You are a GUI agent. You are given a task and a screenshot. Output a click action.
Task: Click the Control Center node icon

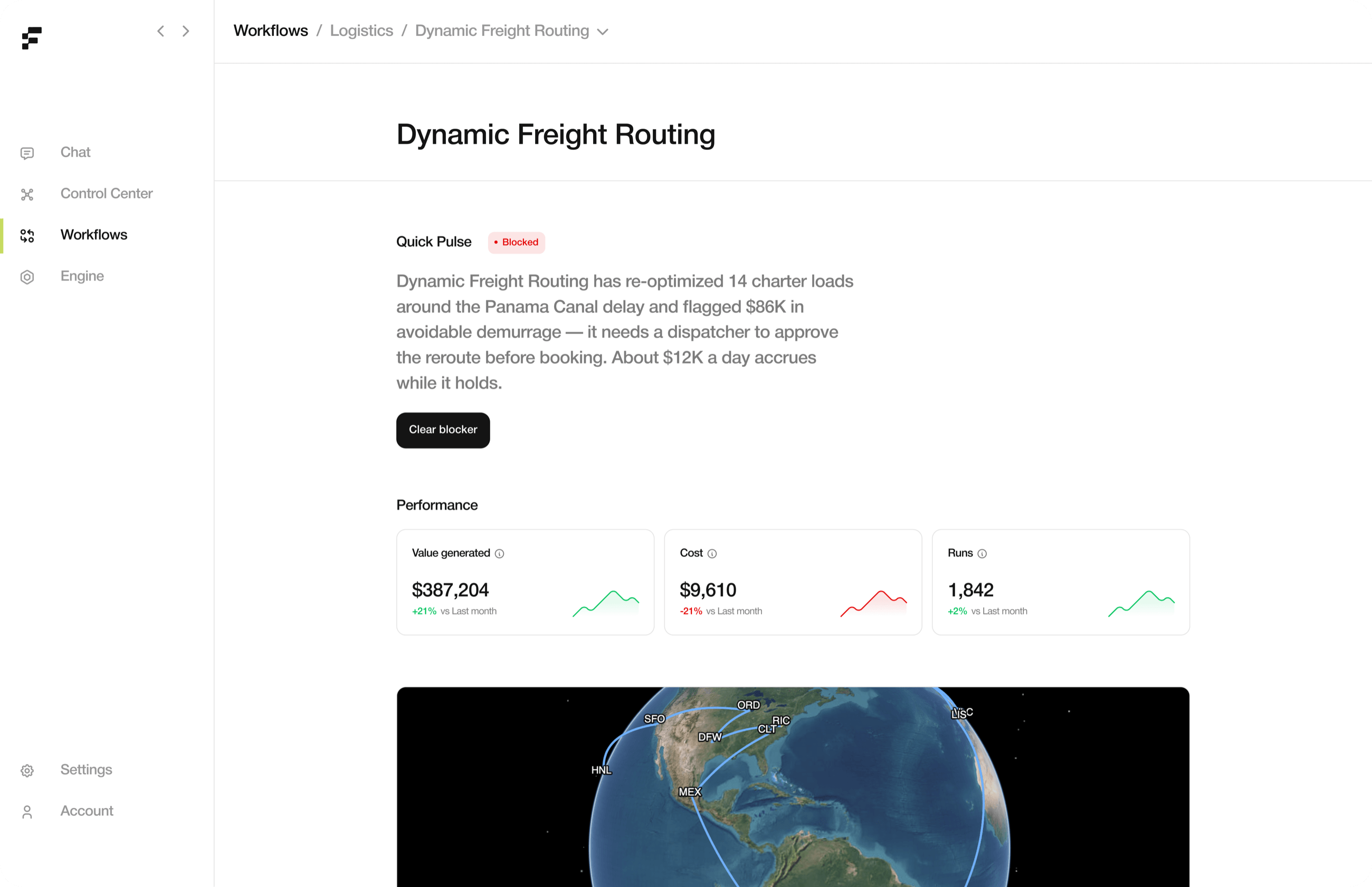coord(27,194)
